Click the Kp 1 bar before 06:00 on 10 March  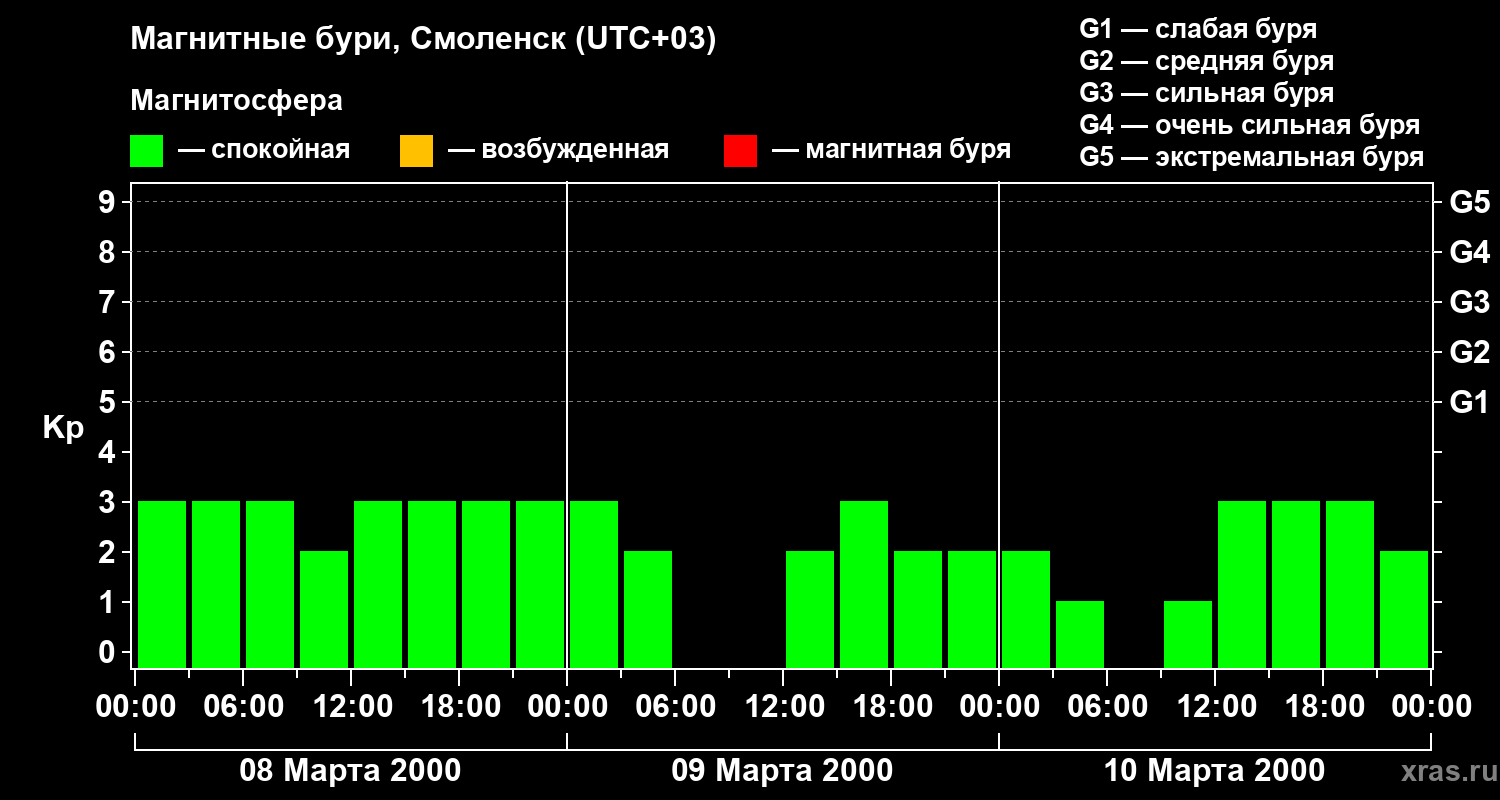[x=1080, y=634]
